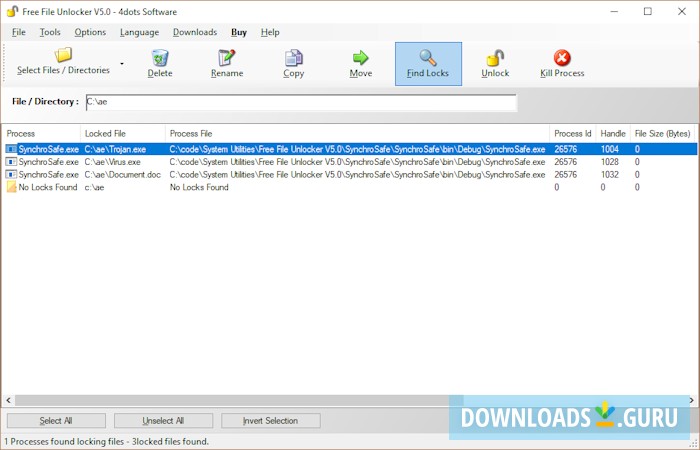Sort by File Size (Bytes) column header
Viewport: 700px width, 450px height.
(662, 133)
